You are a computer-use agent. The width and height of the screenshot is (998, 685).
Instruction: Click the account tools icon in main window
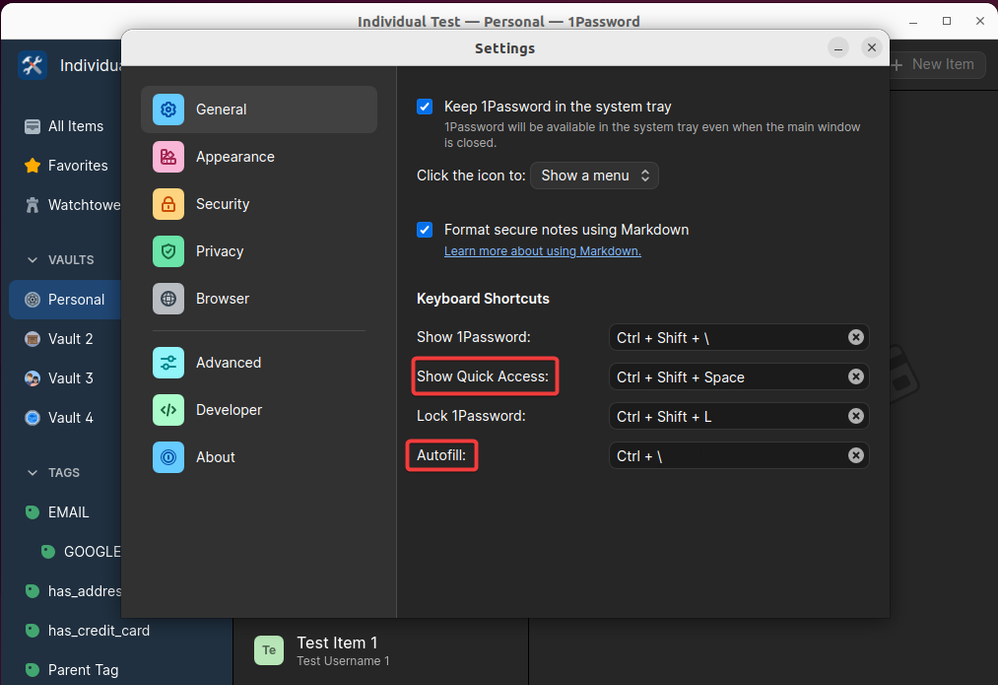point(32,65)
